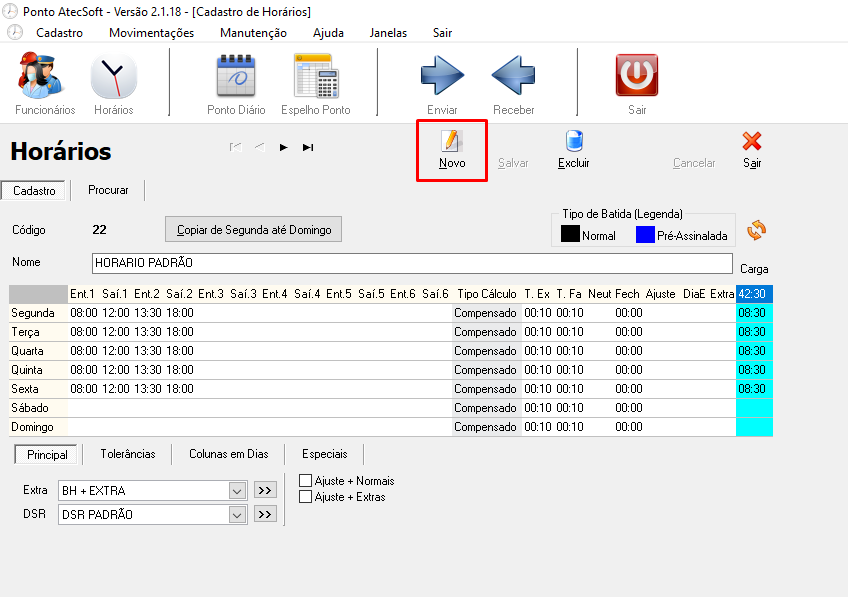Viewport: 848px width, 597px height.
Task: Click the orange refresh arrows icon
Action: [757, 230]
